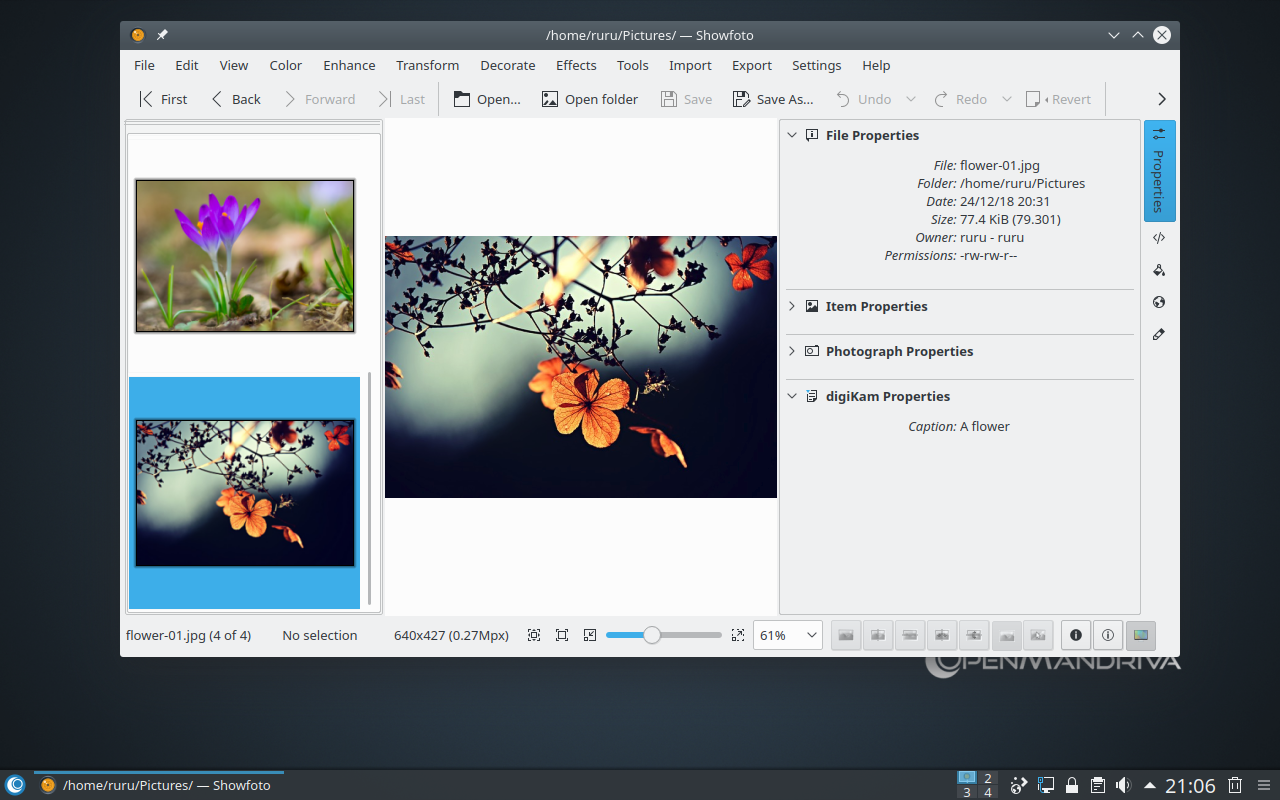The width and height of the screenshot is (1280, 800).
Task: Open the 61% zoom level dropdown
Action: (788, 635)
